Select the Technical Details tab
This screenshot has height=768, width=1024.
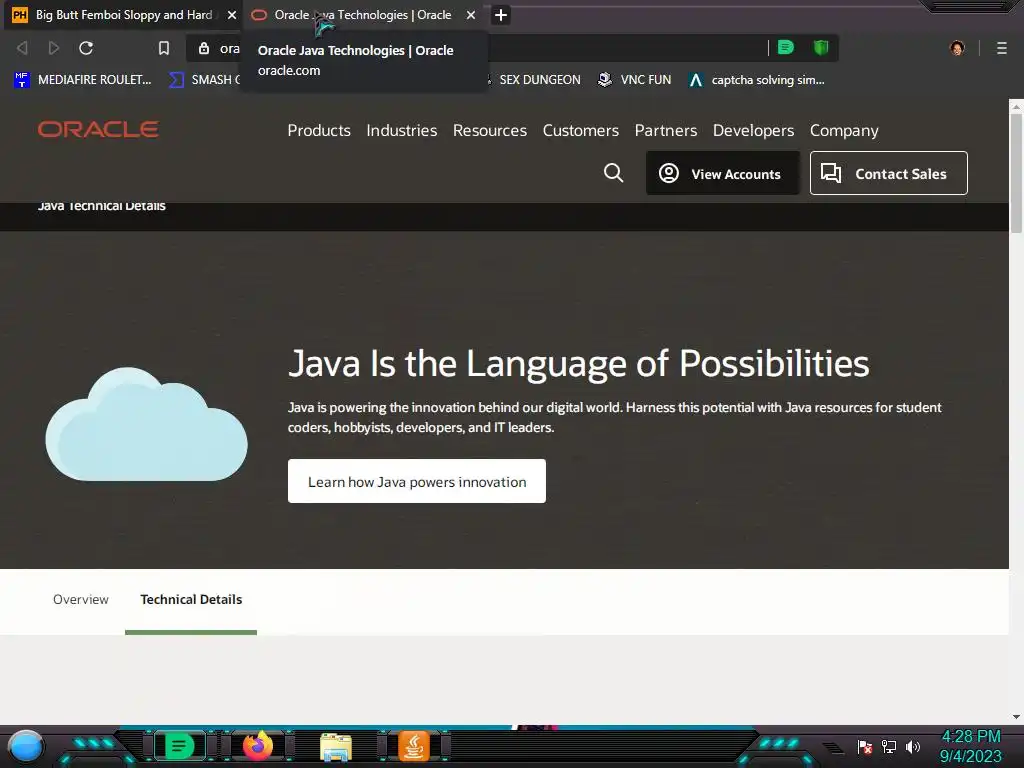[191, 600]
